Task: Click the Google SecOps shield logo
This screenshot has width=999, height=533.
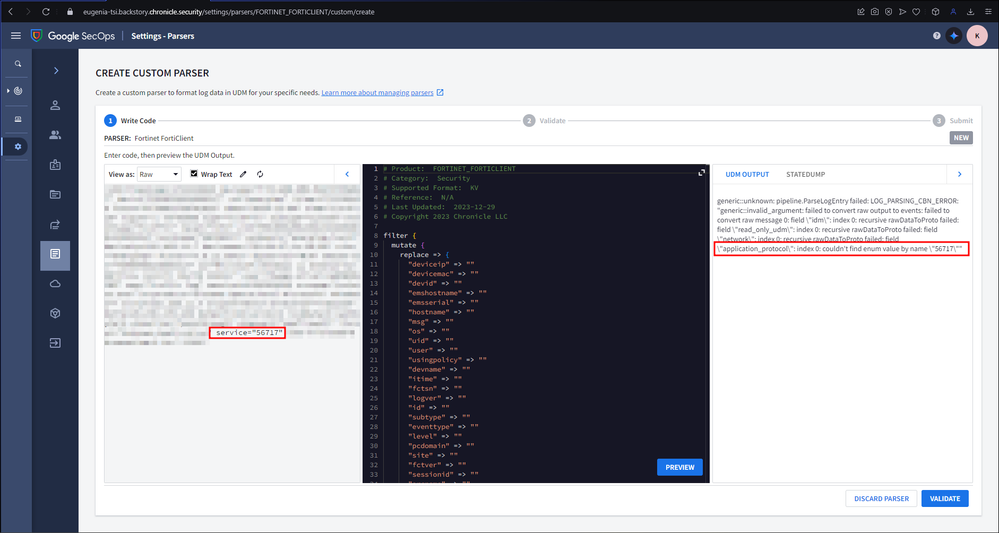Action: [36, 36]
